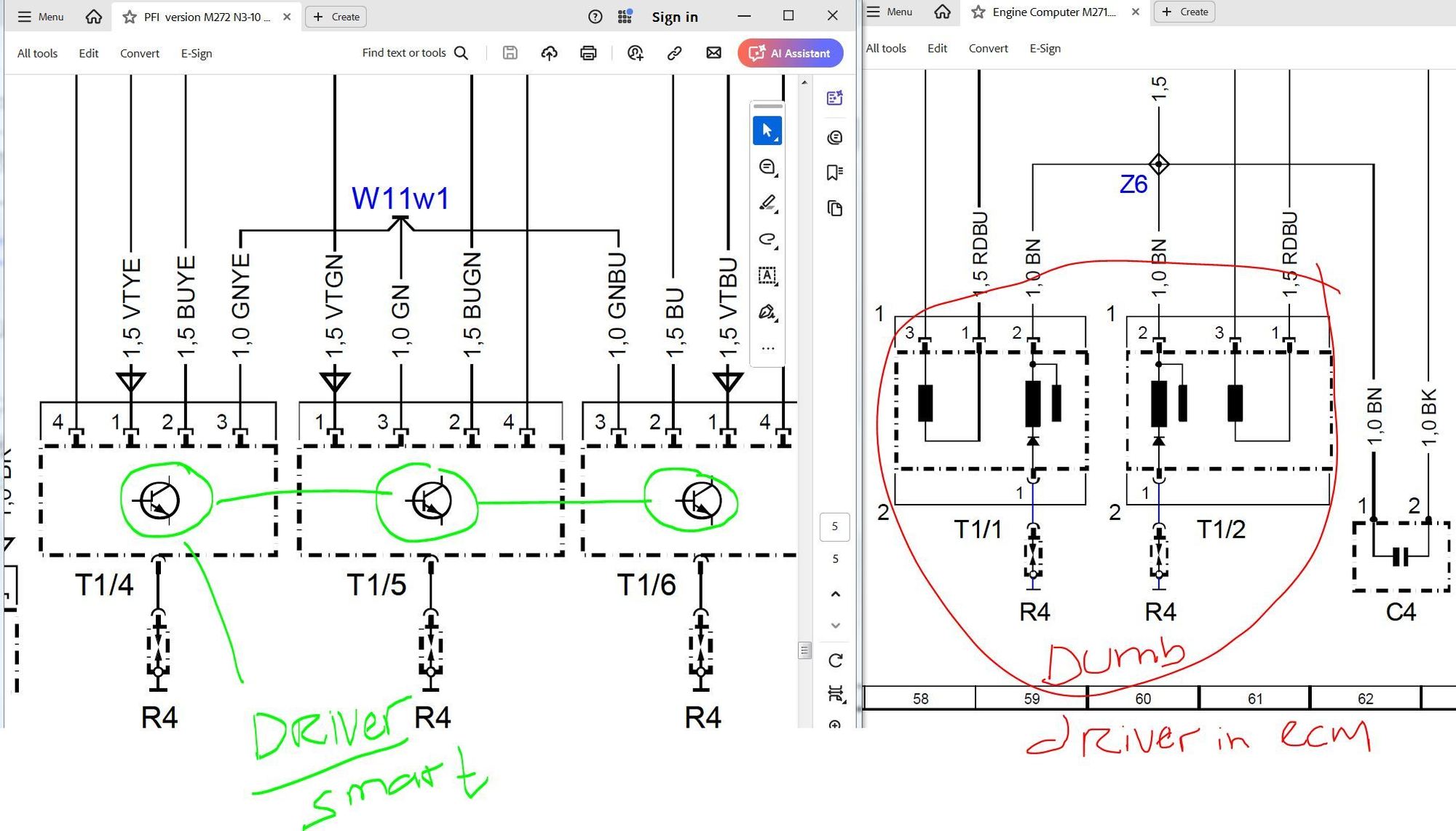
Task: Open the Convert menu in left window
Action: (139, 53)
